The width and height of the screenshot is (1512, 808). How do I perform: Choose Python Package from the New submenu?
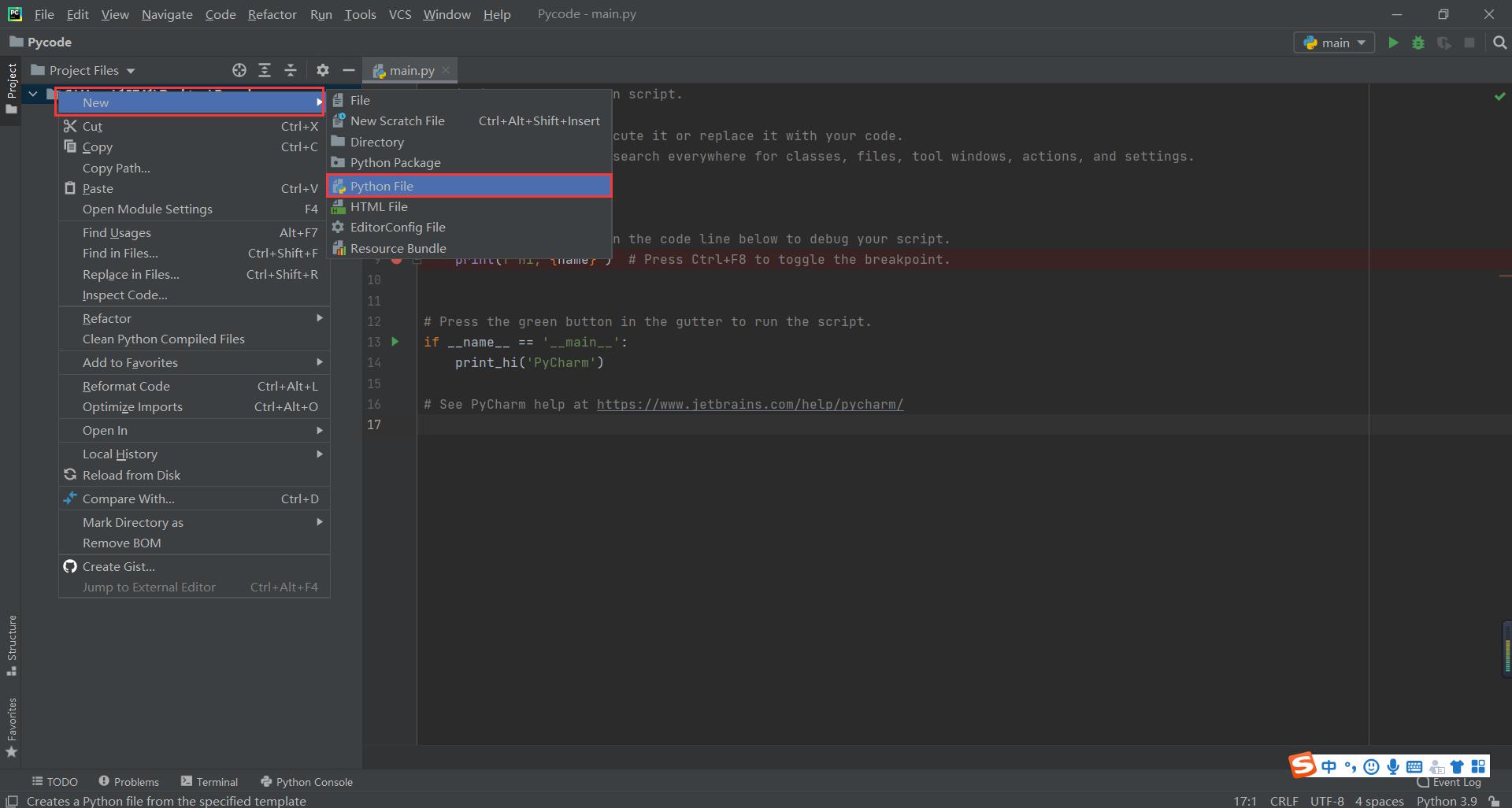469,162
